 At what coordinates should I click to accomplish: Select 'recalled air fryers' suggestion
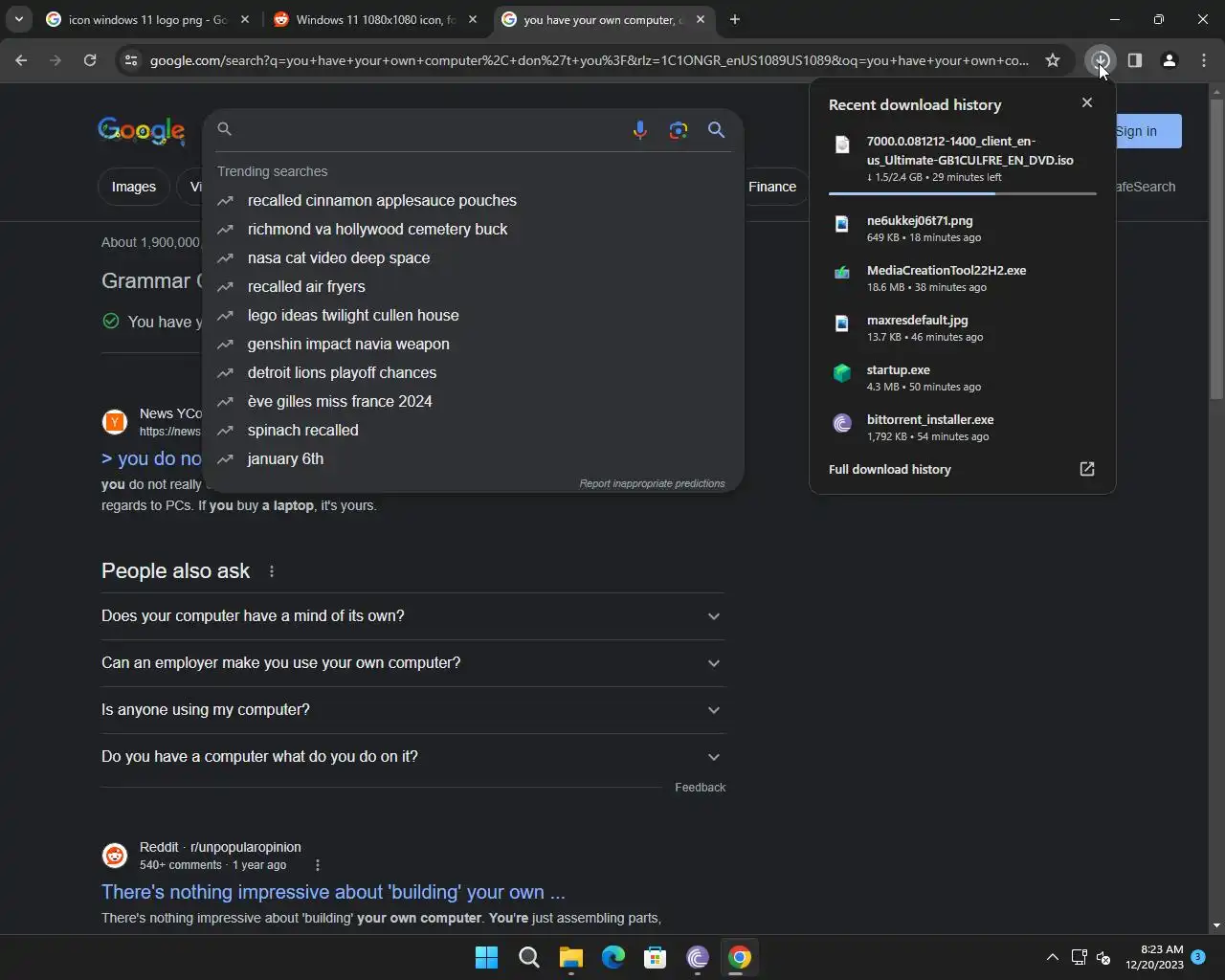(473, 287)
